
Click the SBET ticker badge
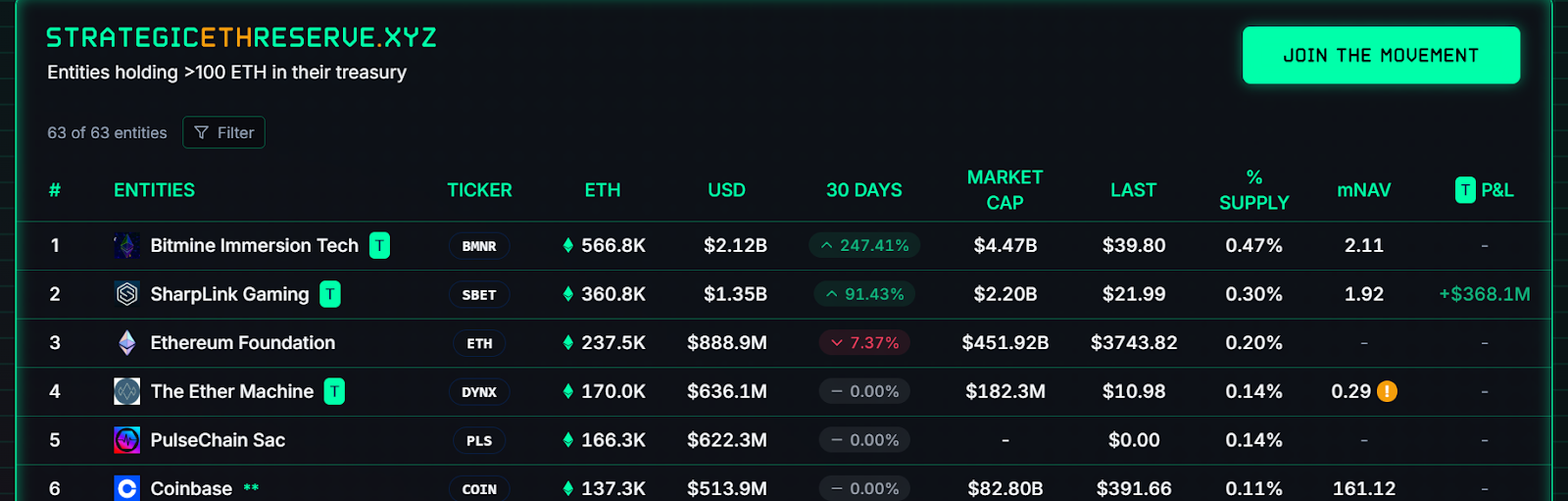479,294
